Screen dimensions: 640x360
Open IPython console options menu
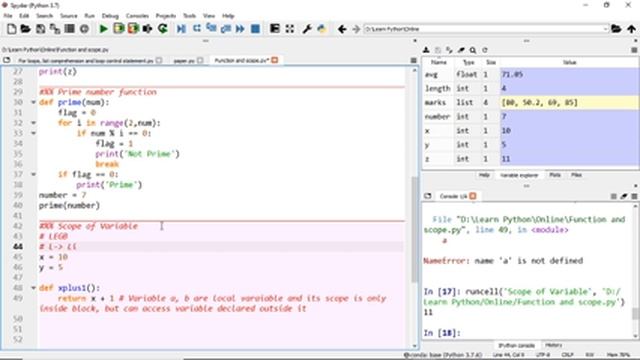pyautogui.click(x=634, y=196)
